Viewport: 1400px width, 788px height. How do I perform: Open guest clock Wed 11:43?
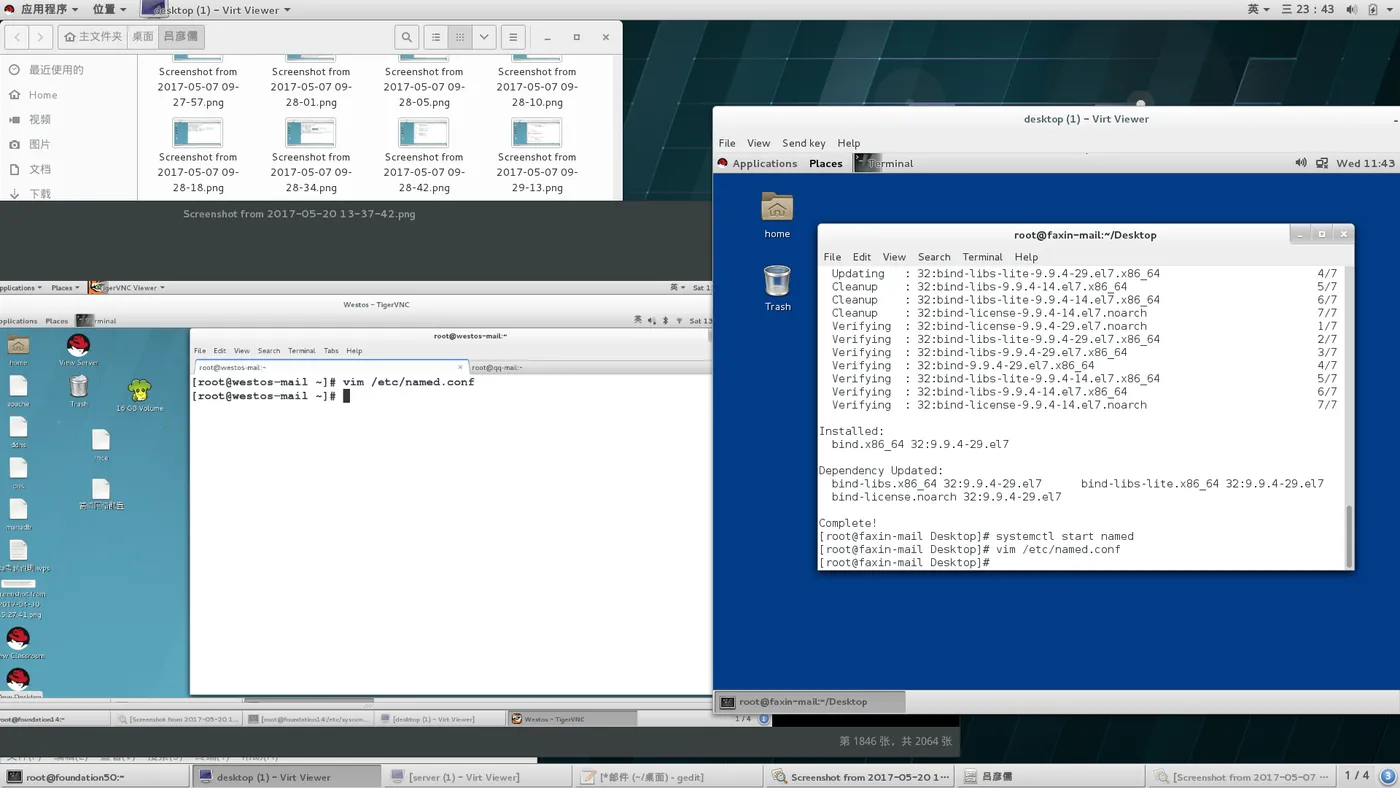[1365, 163]
